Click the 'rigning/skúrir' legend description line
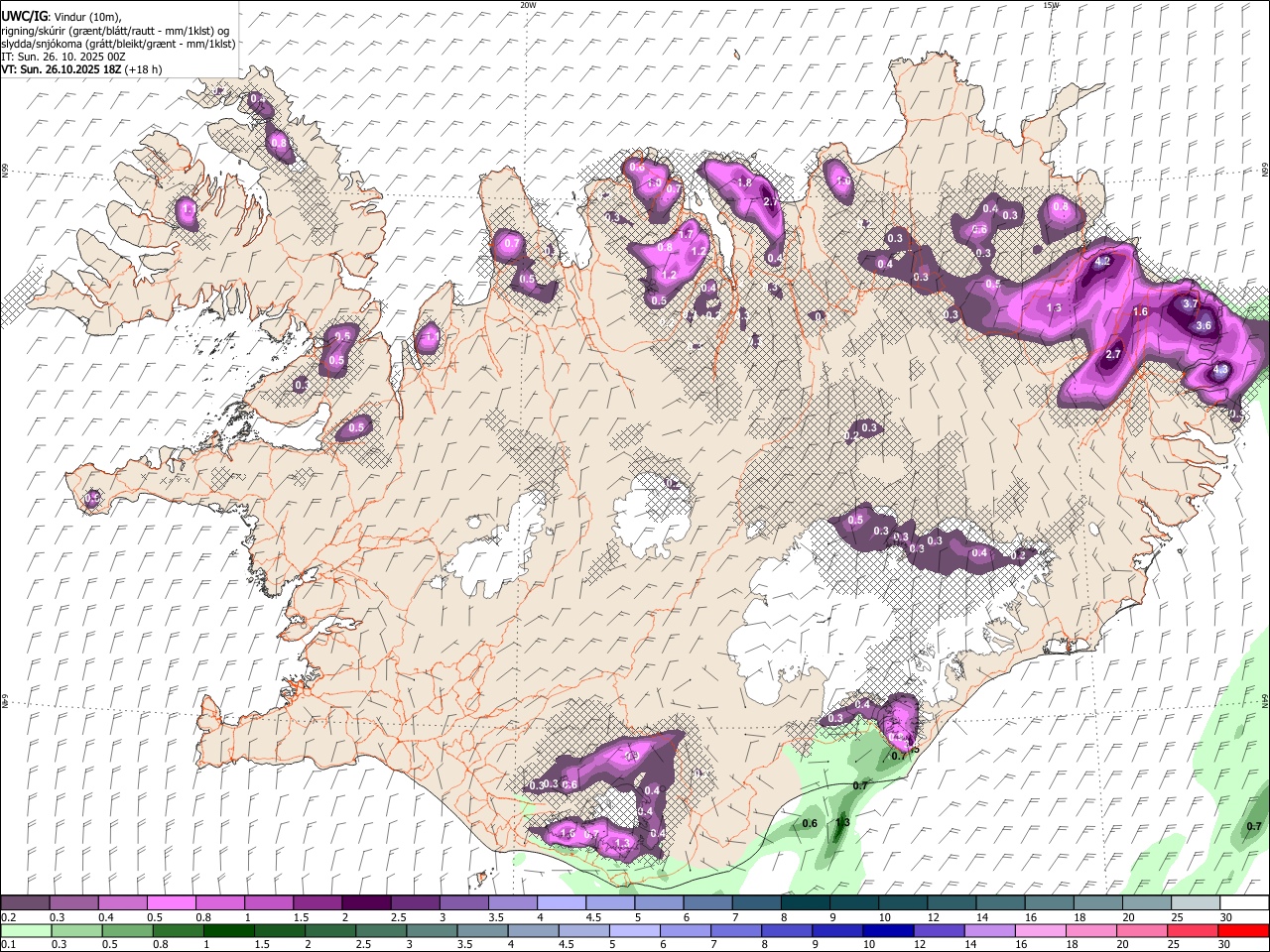The height and width of the screenshot is (952, 1270). (115, 30)
